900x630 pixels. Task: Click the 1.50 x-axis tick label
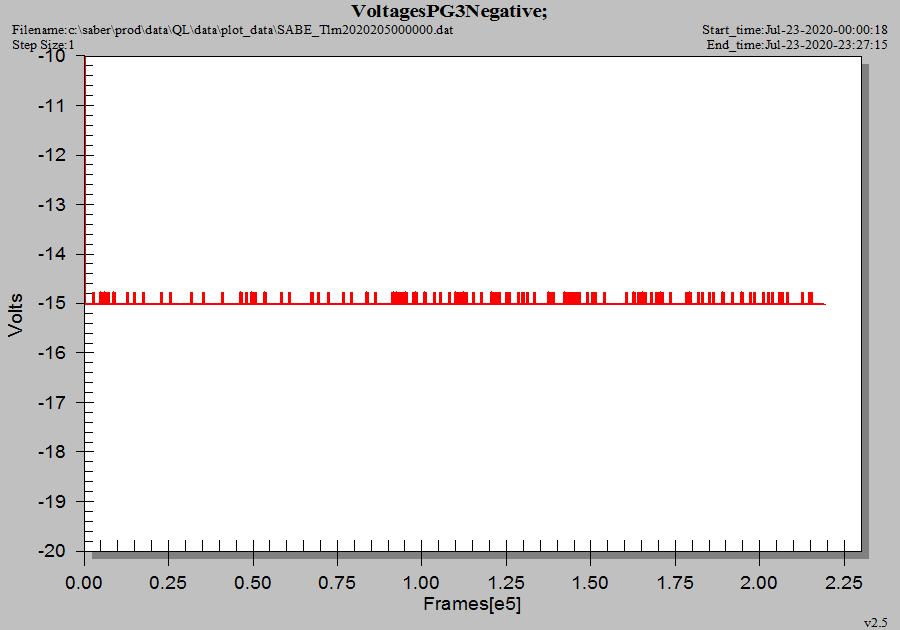pos(590,583)
